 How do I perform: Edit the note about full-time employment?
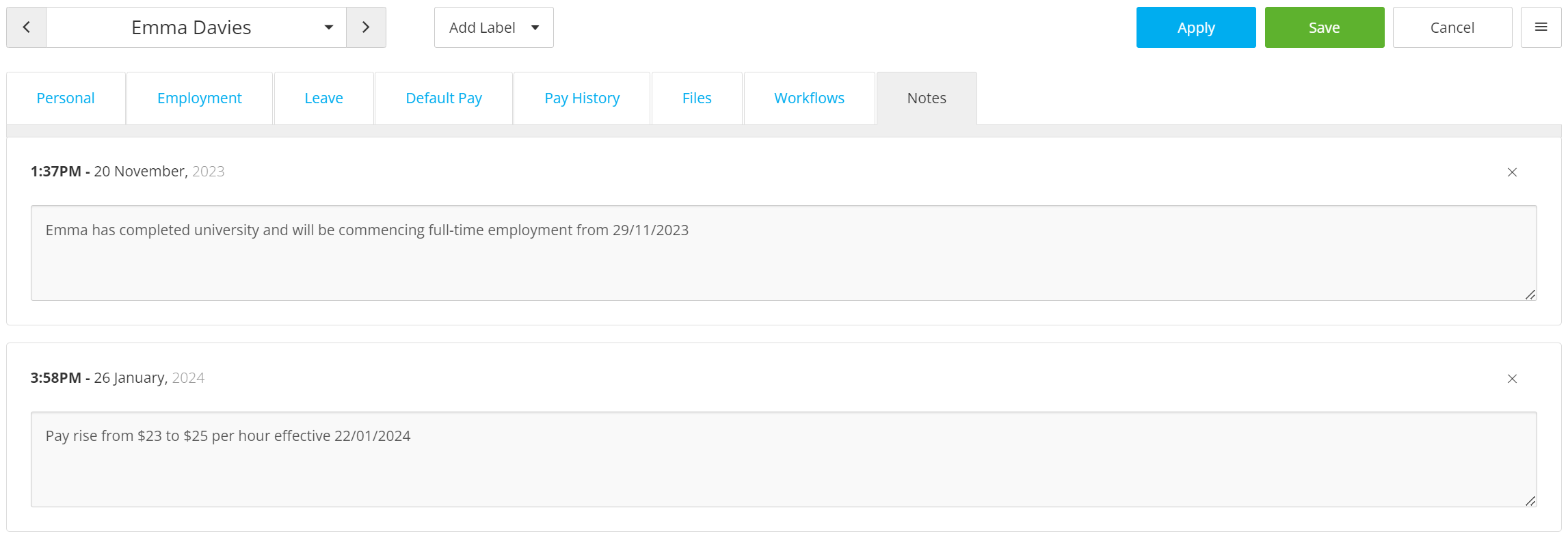784,253
